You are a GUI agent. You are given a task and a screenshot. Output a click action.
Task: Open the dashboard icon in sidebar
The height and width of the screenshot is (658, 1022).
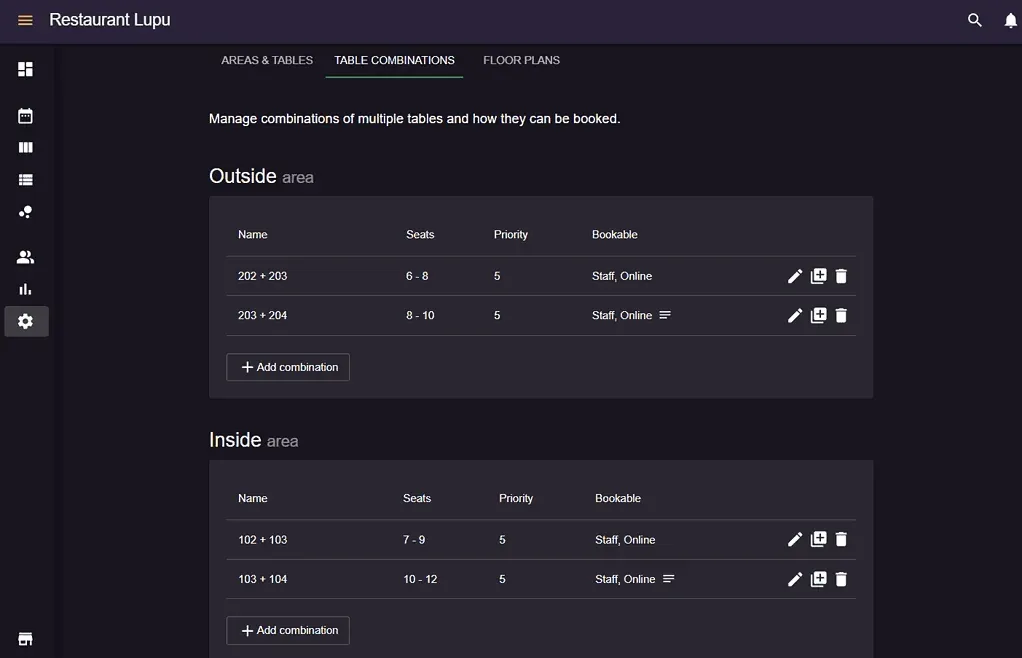(25, 69)
